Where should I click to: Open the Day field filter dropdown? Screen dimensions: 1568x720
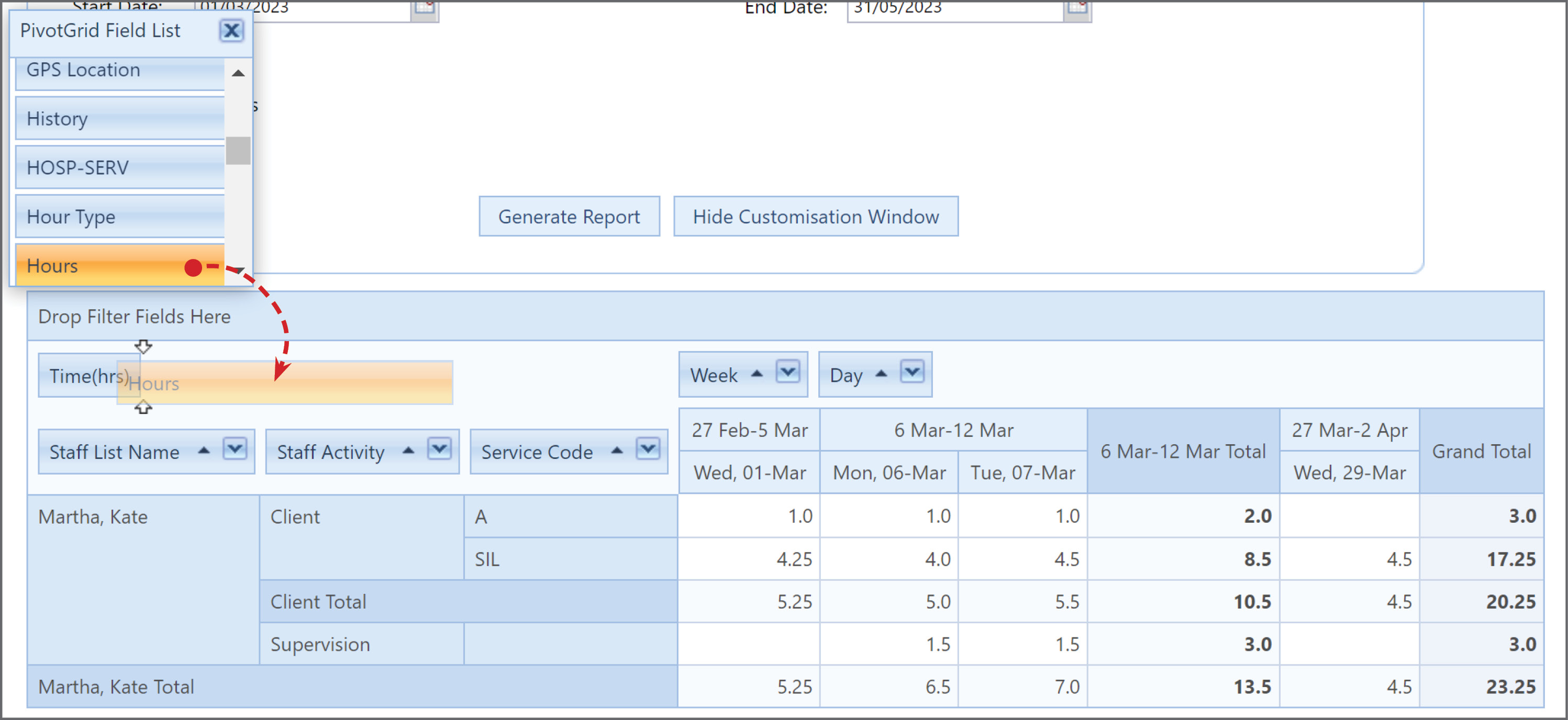click(912, 372)
